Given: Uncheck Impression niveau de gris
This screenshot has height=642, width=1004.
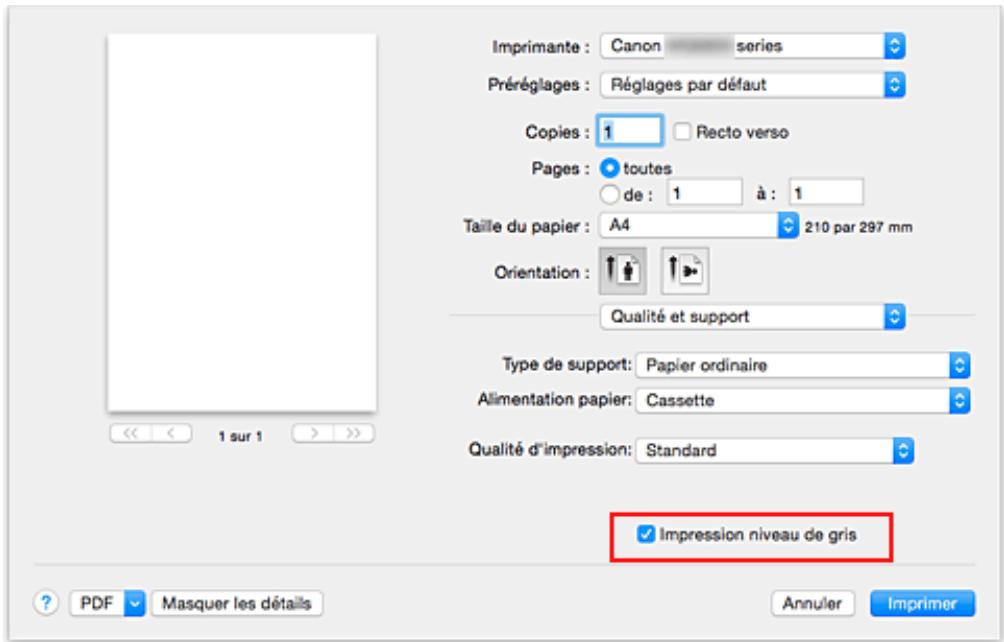Looking at the screenshot, I should coord(646,534).
